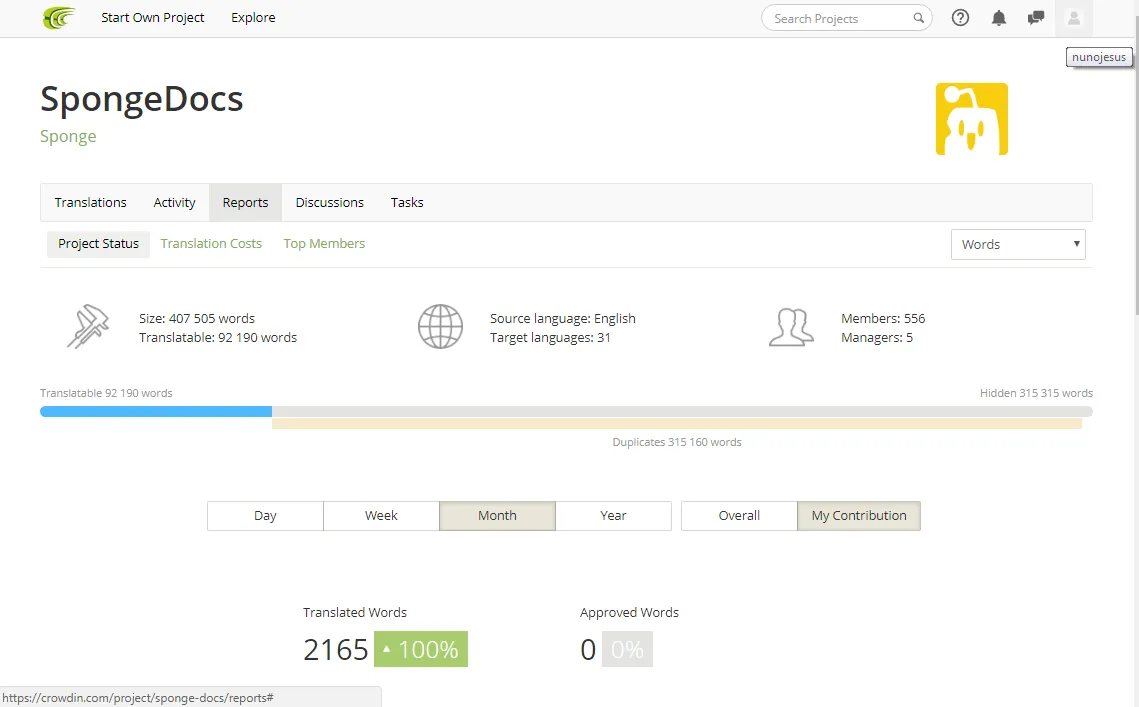
Task: Click the green 100% translated badge
Action: [421, 649]
